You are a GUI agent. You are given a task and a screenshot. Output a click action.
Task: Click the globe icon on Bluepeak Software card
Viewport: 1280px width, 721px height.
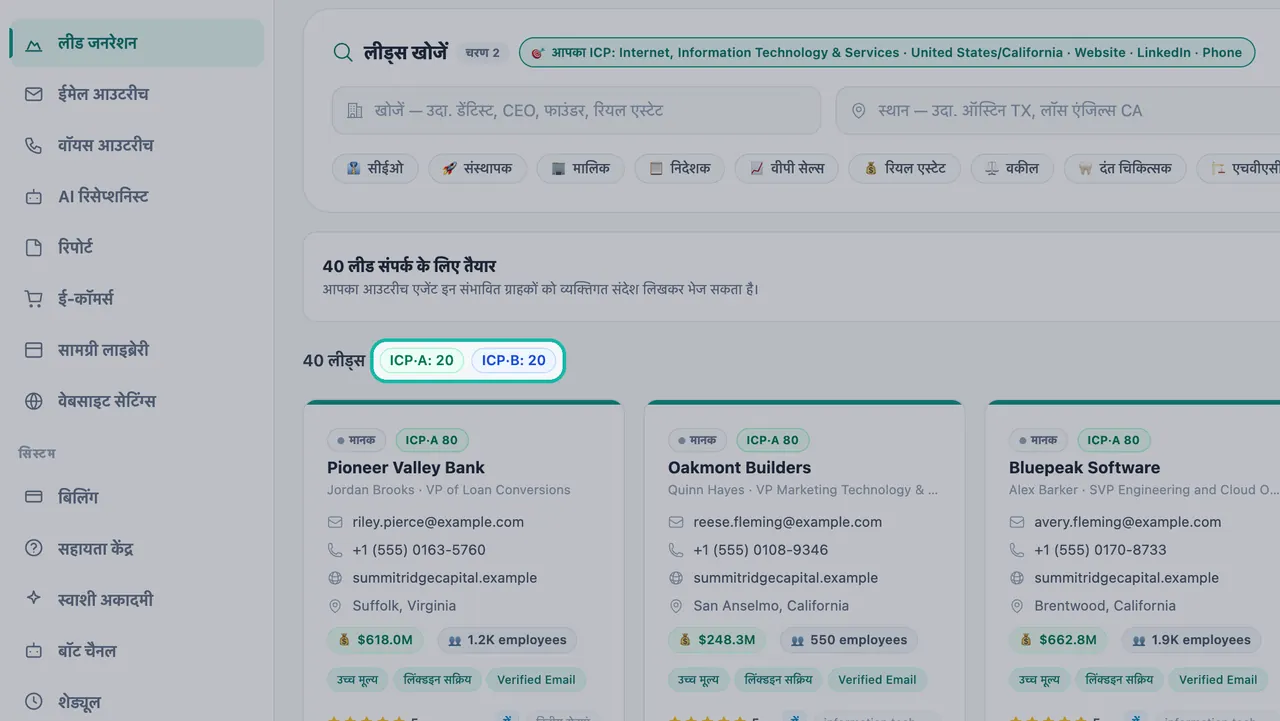1017,578
